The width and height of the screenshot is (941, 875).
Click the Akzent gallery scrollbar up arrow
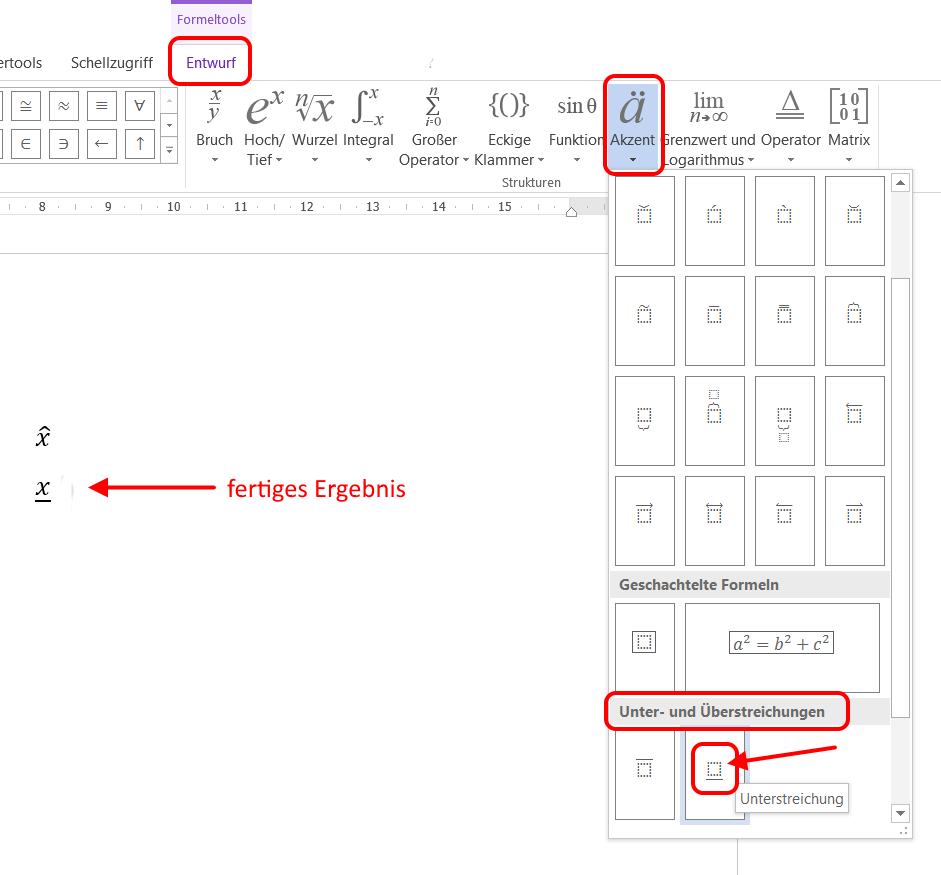[900, 181]
